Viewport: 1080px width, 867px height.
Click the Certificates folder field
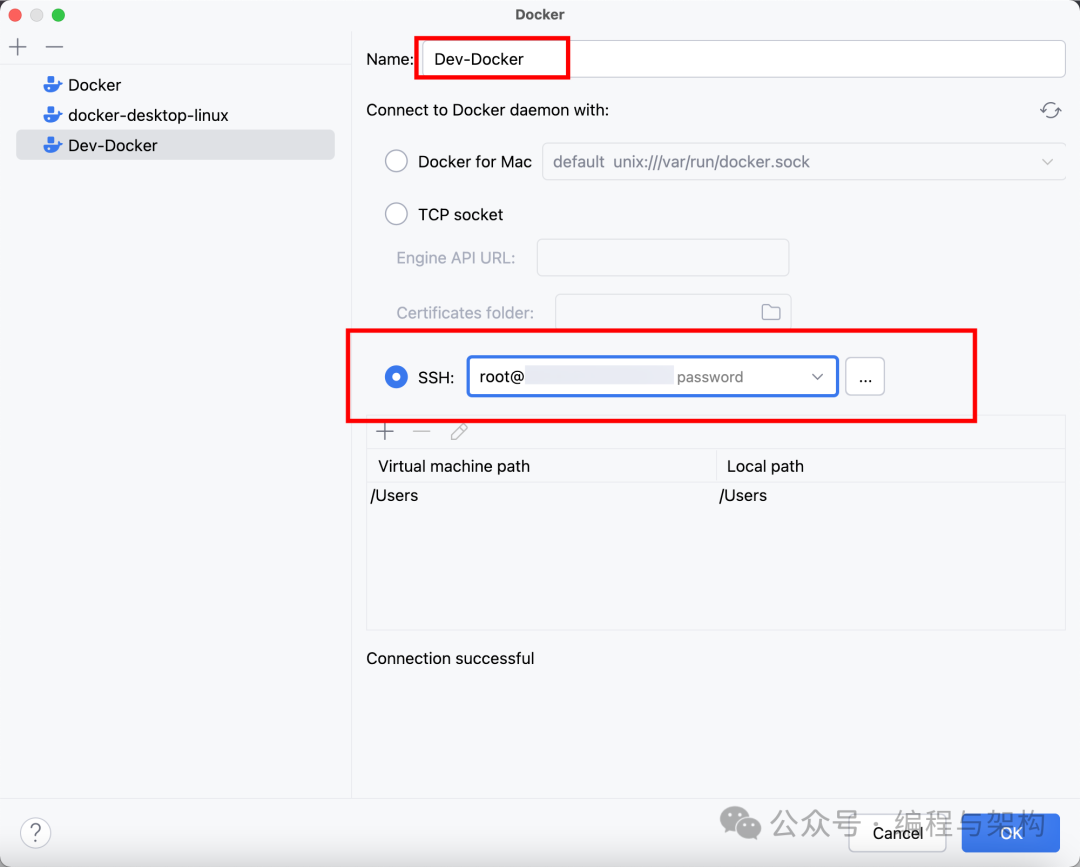673,313
